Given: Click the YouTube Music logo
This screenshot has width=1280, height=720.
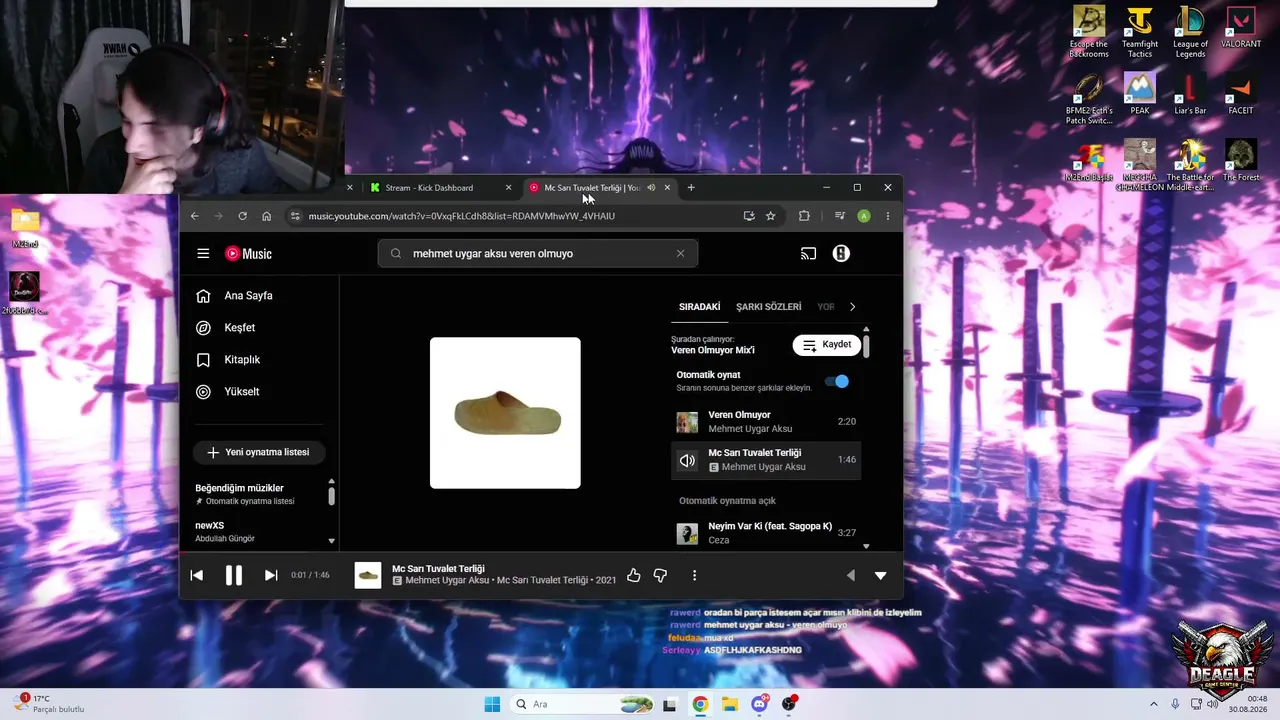Looking at the screenshot, I should (x=248, y=254).
